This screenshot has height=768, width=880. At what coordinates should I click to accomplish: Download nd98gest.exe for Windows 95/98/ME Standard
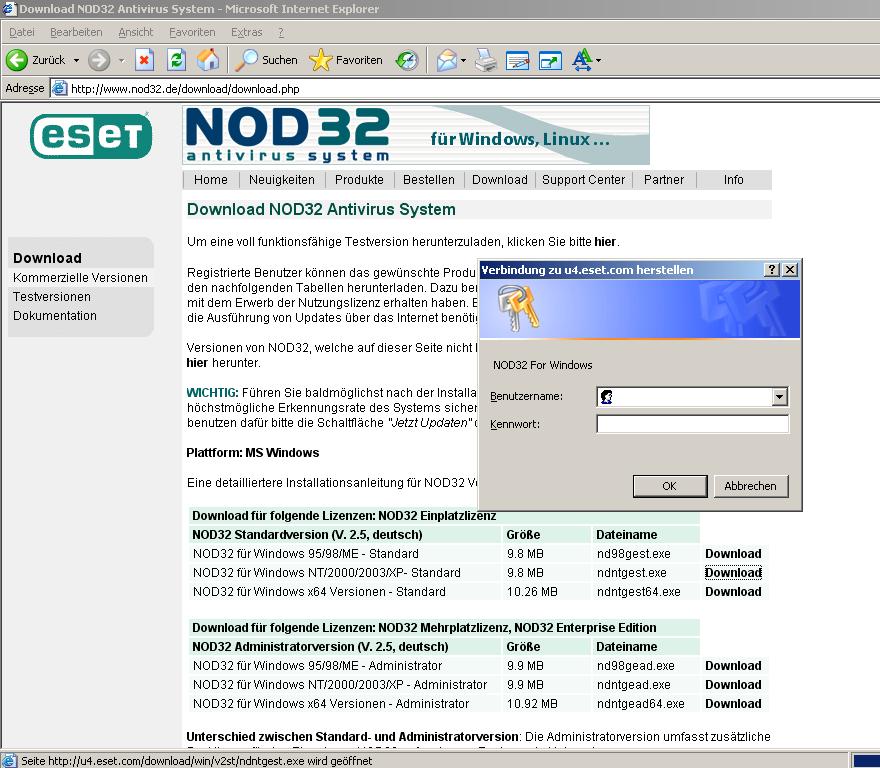733,554
